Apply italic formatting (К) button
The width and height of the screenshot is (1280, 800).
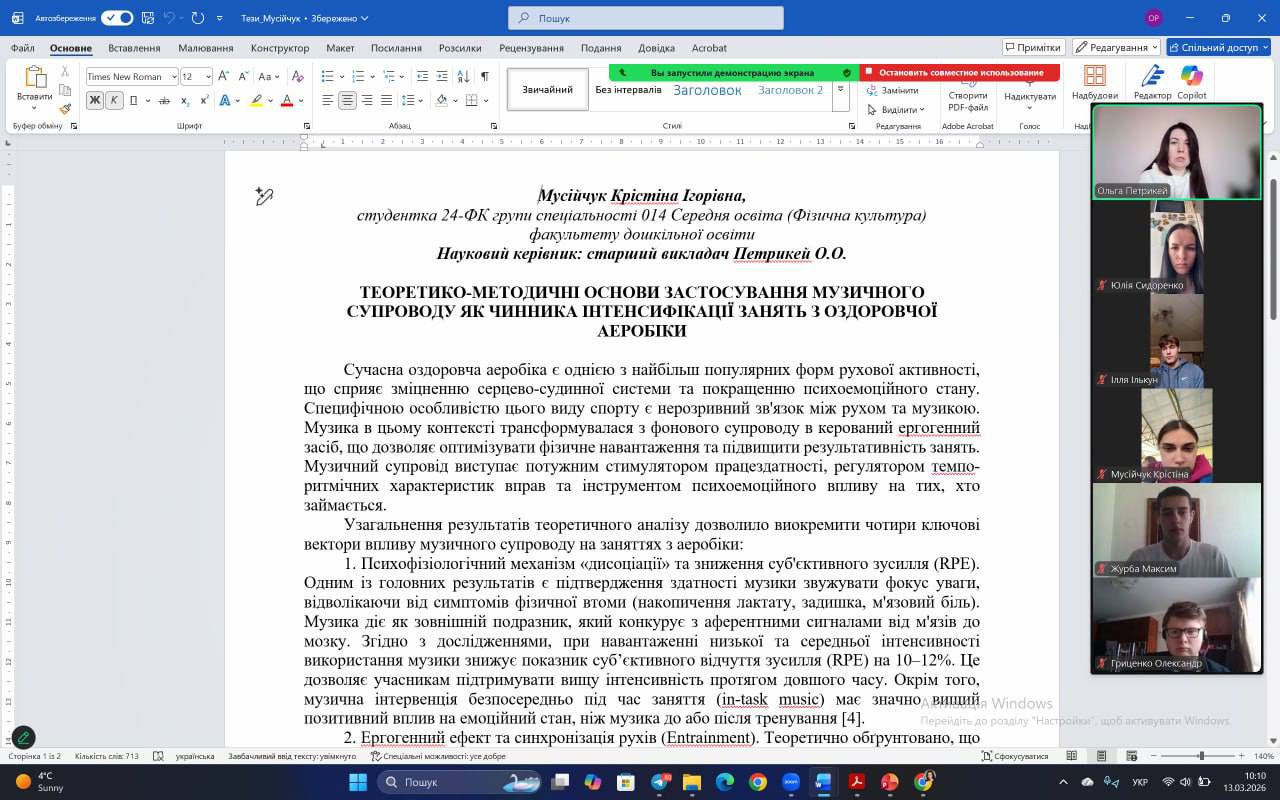(x=114, y=100)
